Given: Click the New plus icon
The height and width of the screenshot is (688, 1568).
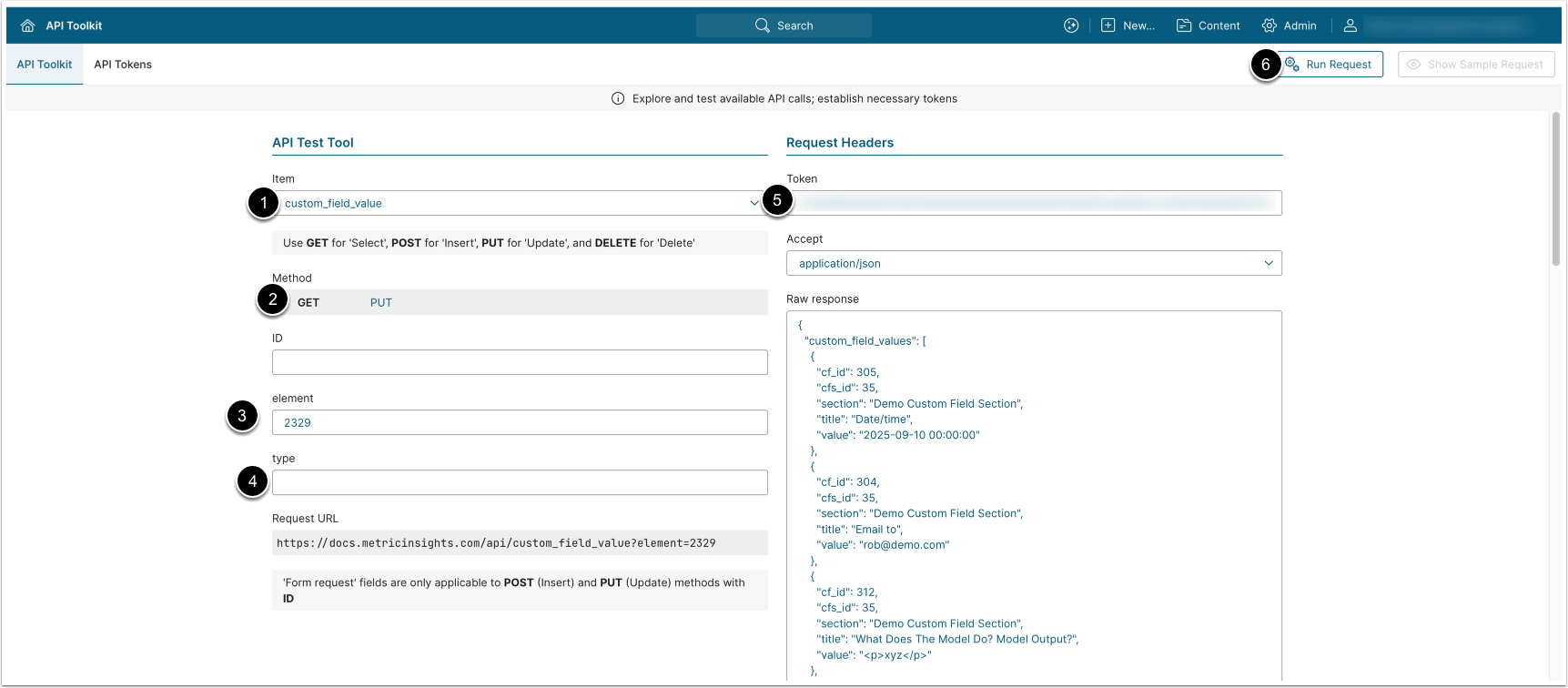Looking at the screenshot, I should [1108, 25].
